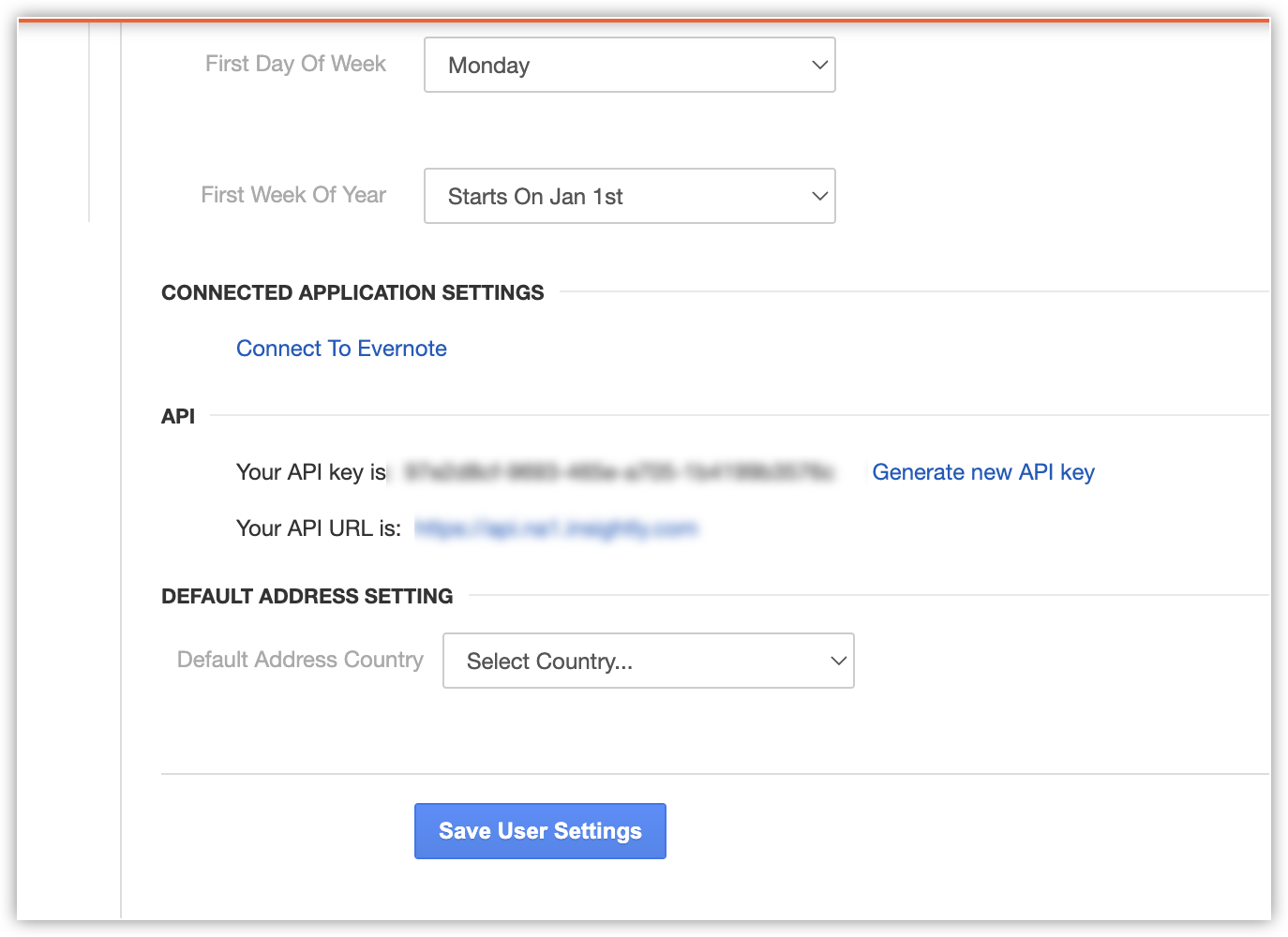
Task: Click the 'Your API URL is:' text
Action: [x=319, y=528]
